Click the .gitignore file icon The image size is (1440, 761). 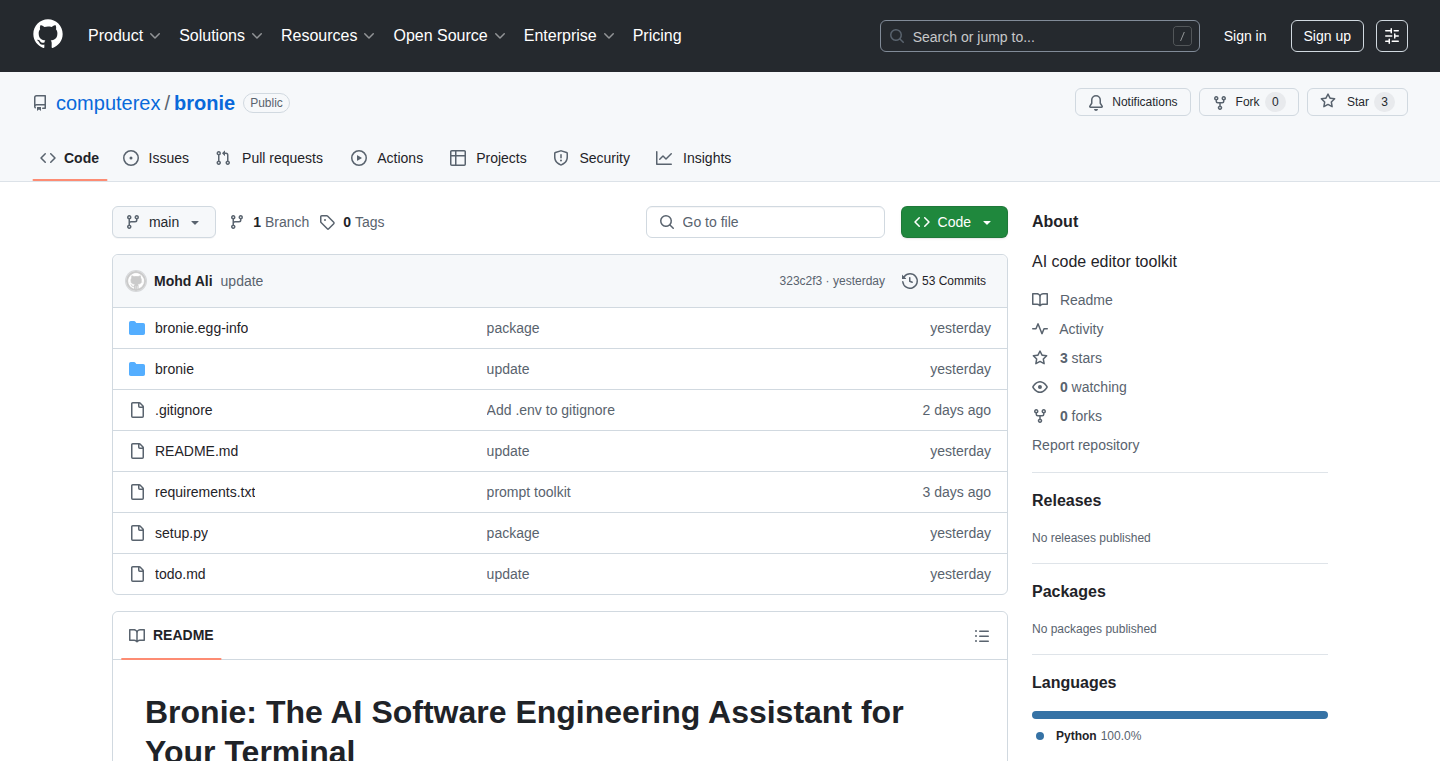137,410
